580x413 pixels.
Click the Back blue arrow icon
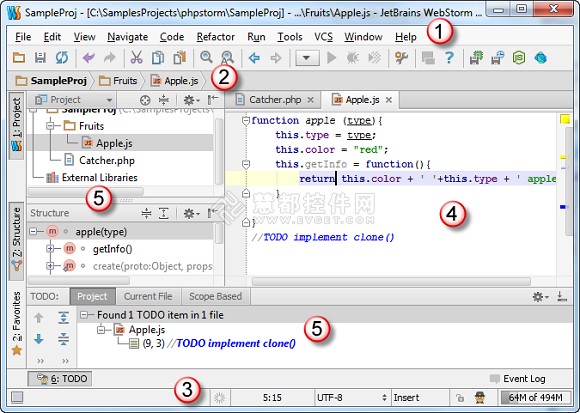point(254,58)
